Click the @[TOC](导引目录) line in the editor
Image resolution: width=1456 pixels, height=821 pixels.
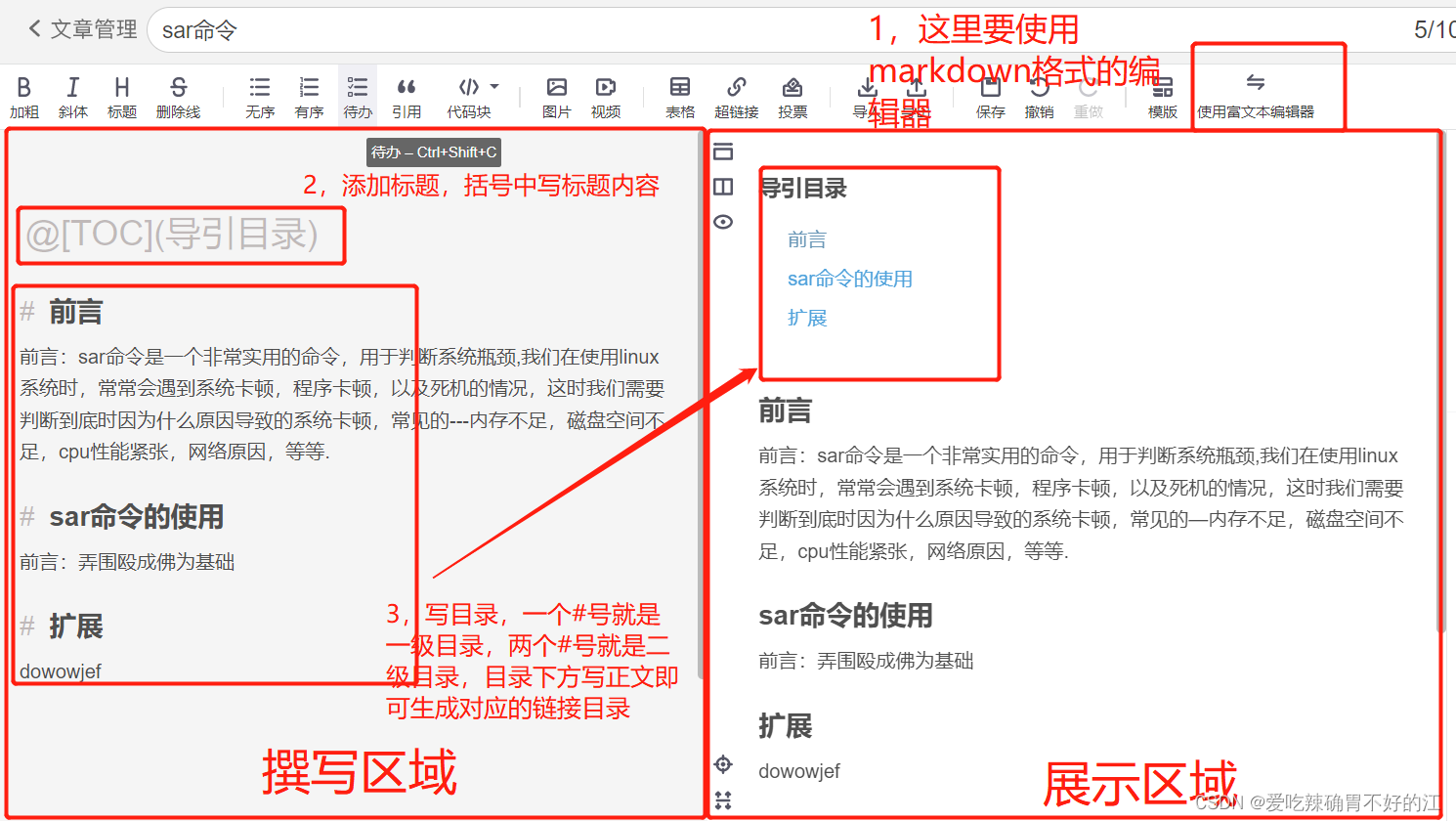[x=172, y=235]
